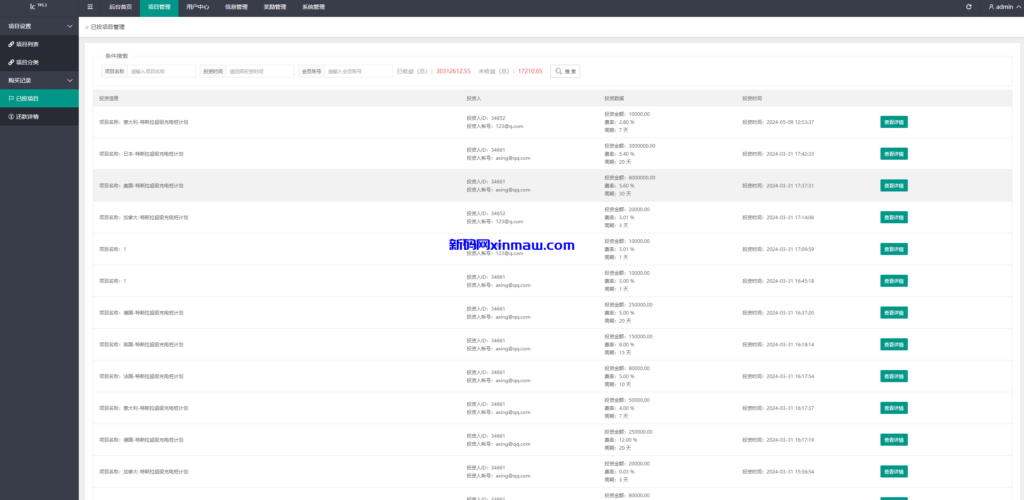This screenshot has width=1024, height=500.
Task: Click the magnifier icon in the search button
Action: point(559,71)
